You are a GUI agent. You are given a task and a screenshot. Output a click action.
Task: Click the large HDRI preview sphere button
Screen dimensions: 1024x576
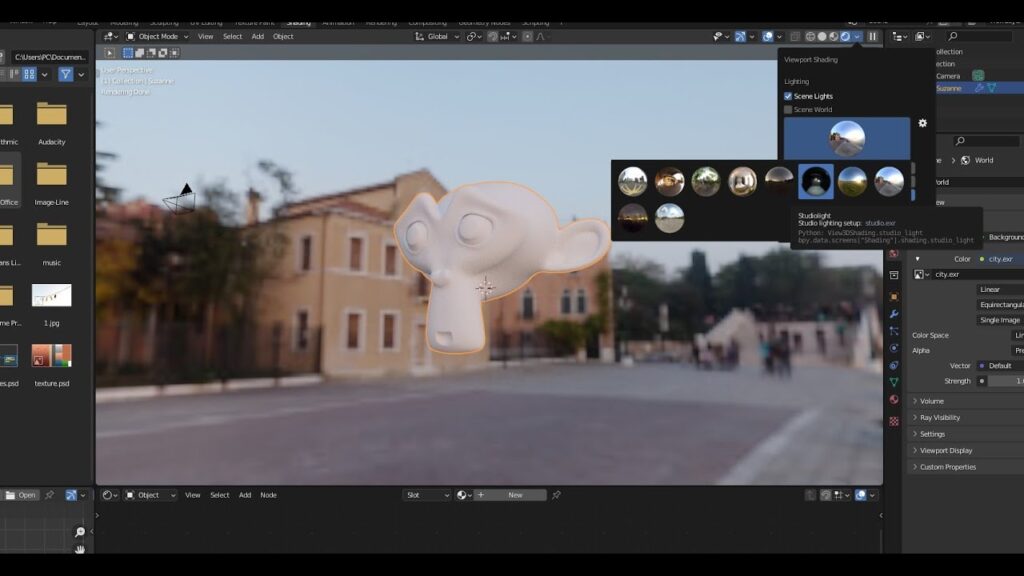point(847,138)
